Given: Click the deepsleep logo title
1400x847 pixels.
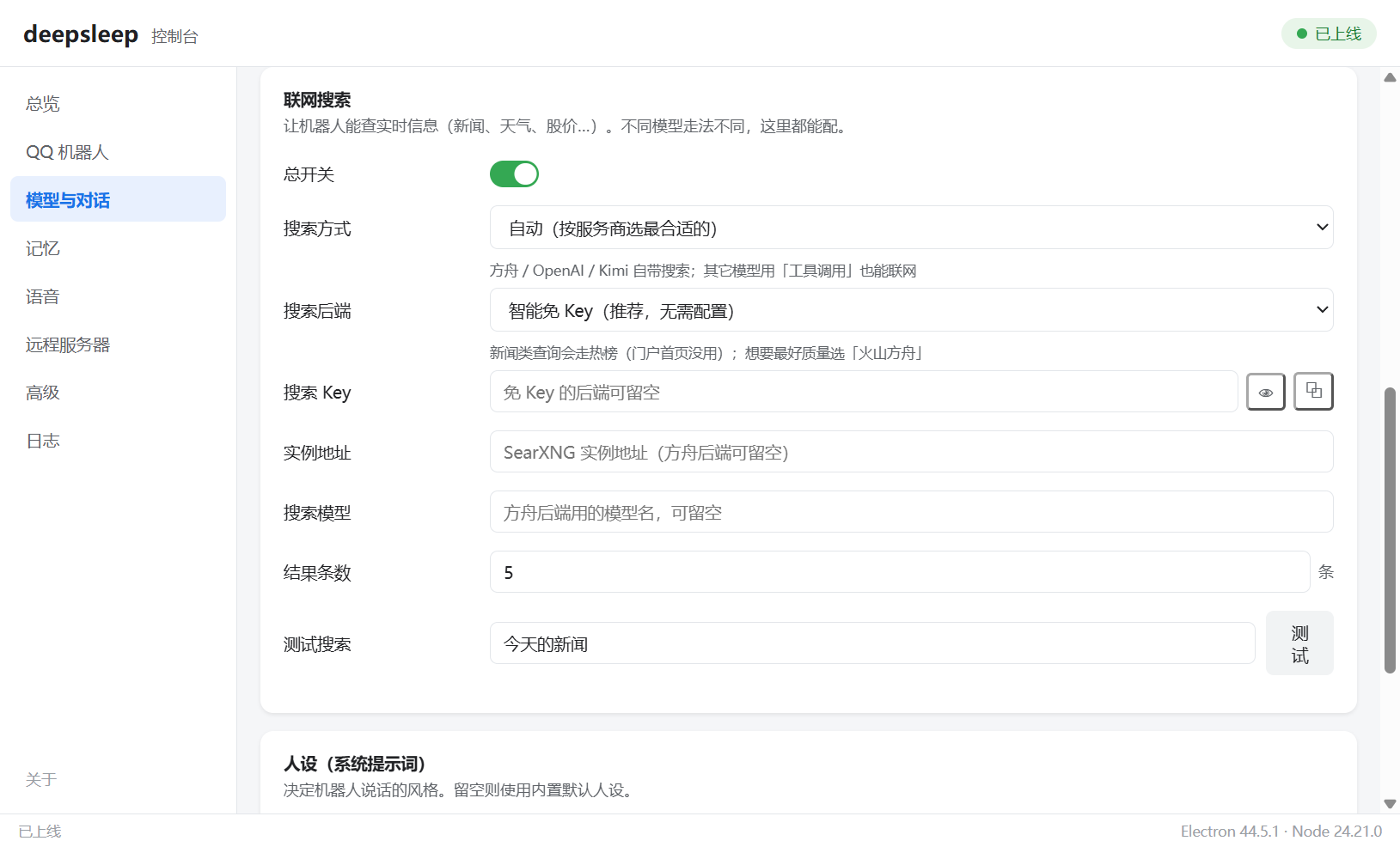Looking at the screenshot, I should (81, 34).
